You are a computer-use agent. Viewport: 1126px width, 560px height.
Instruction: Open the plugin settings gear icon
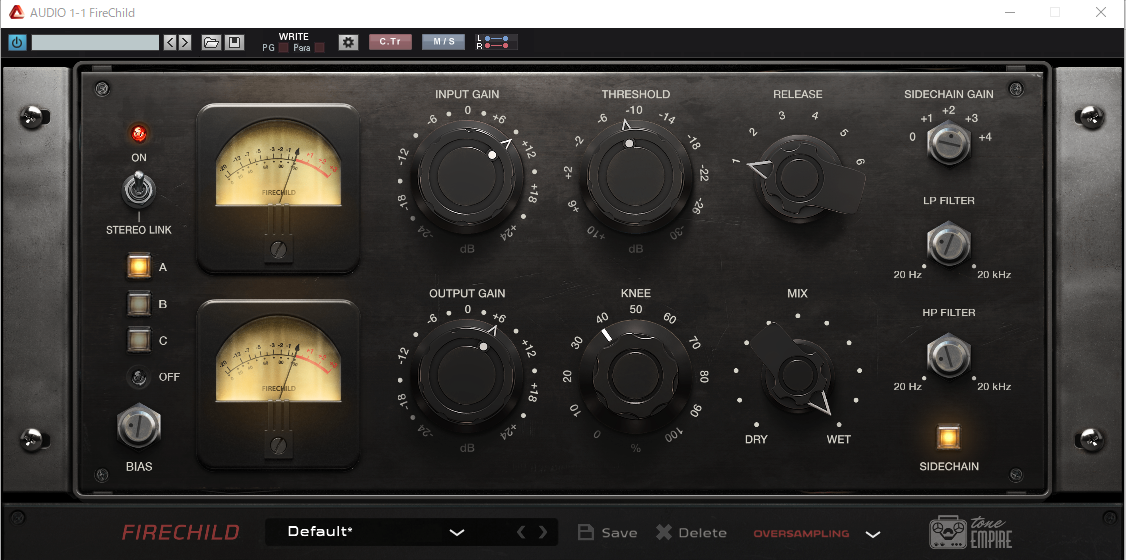(x=349, y=42)
